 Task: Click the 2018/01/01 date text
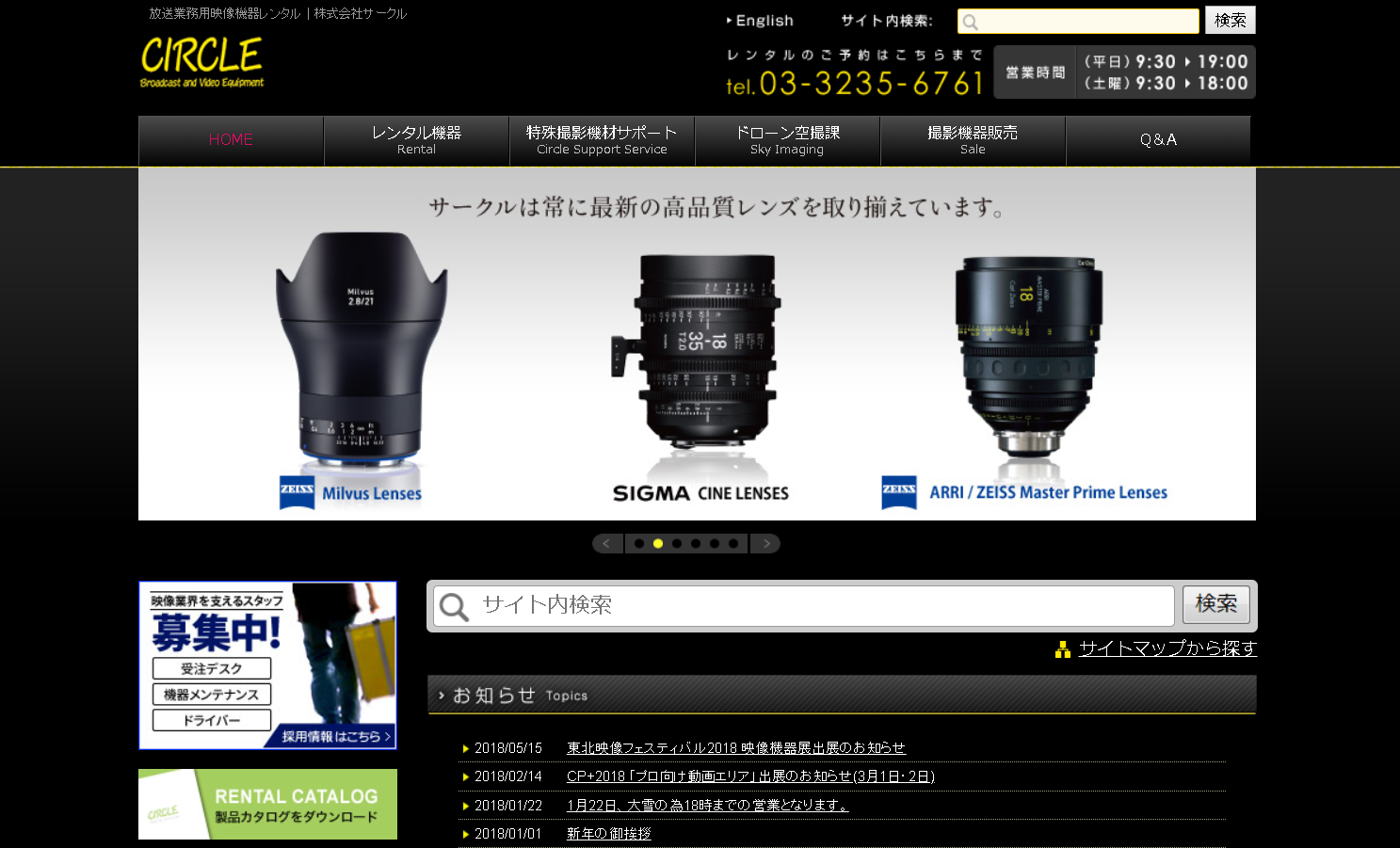[x=508, y=834]
